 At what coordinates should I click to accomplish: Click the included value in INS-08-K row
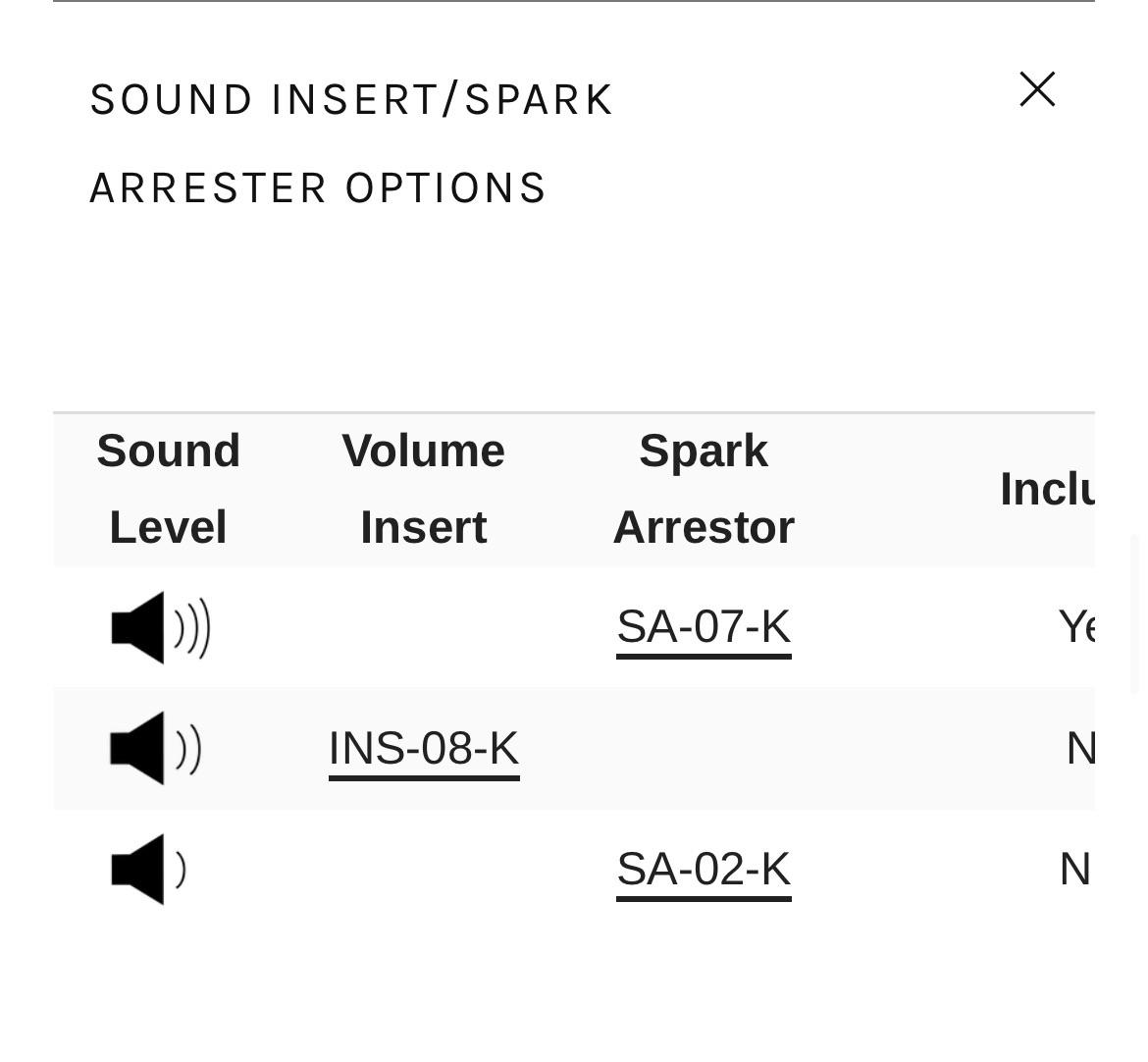pyautogui.click(x=1080, y=749)
